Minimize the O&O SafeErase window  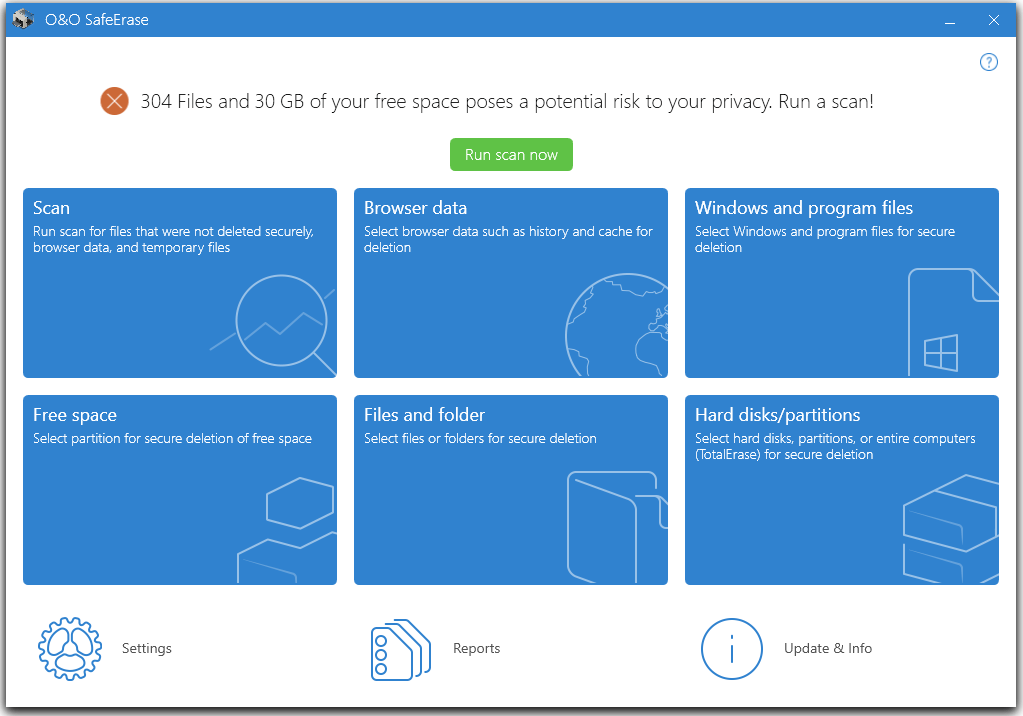pos(950,20)
